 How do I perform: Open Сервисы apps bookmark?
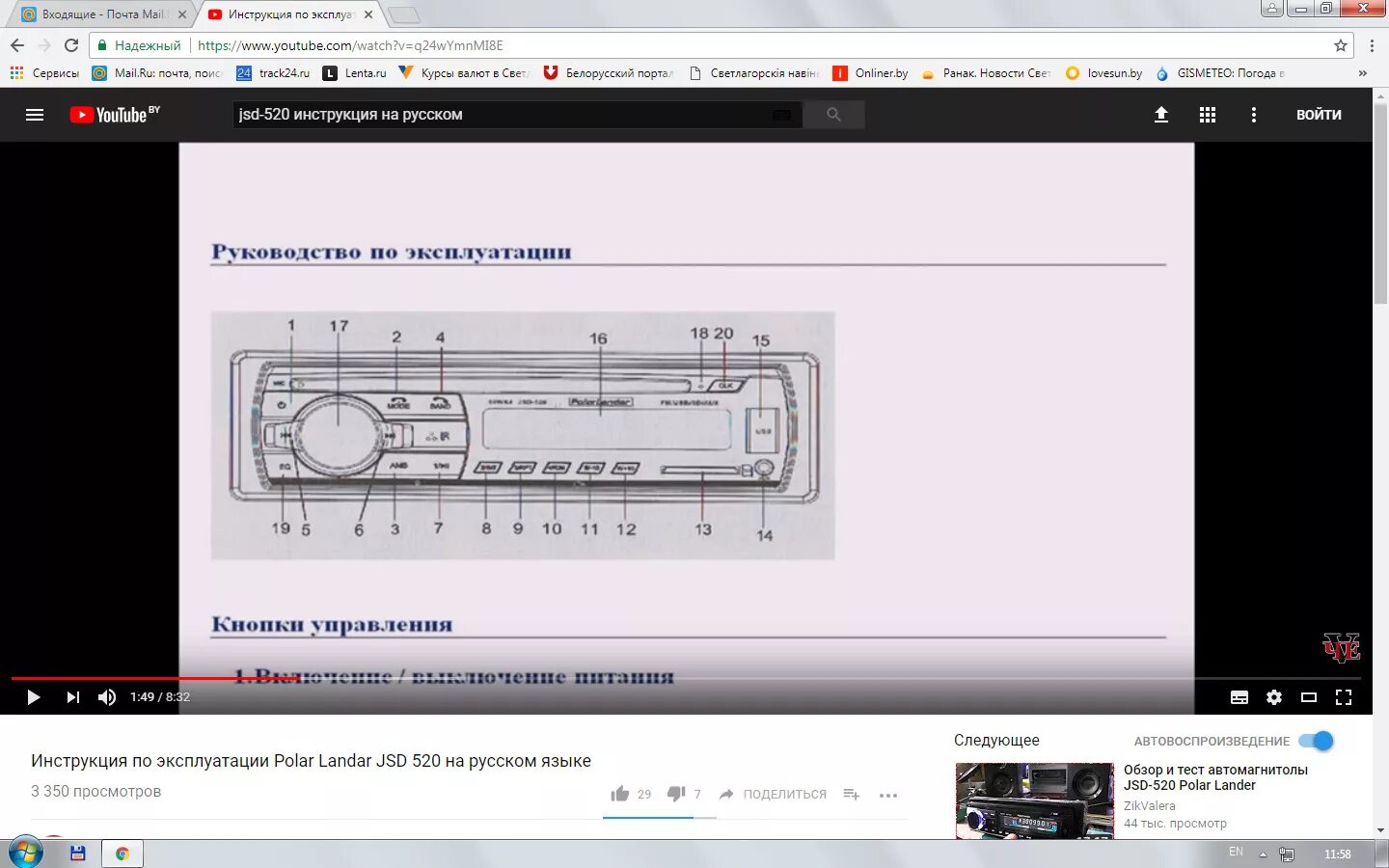[x=44, y=72]
